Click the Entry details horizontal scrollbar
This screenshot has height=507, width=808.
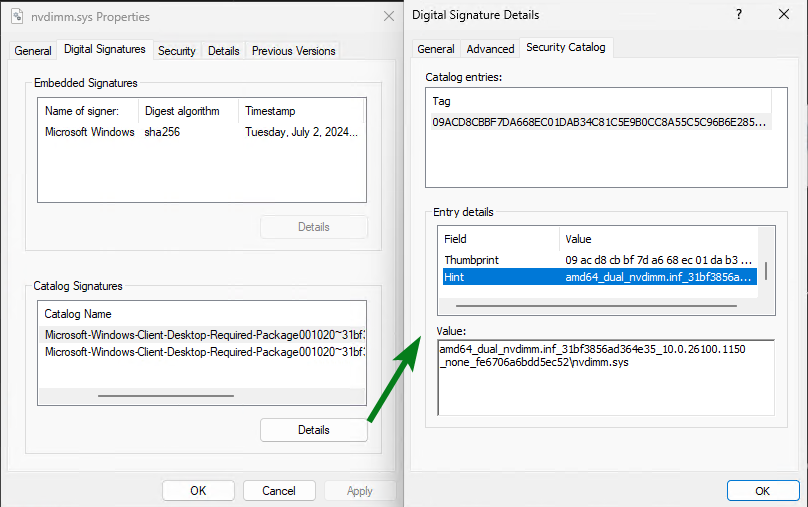click(x=598, y=306)
